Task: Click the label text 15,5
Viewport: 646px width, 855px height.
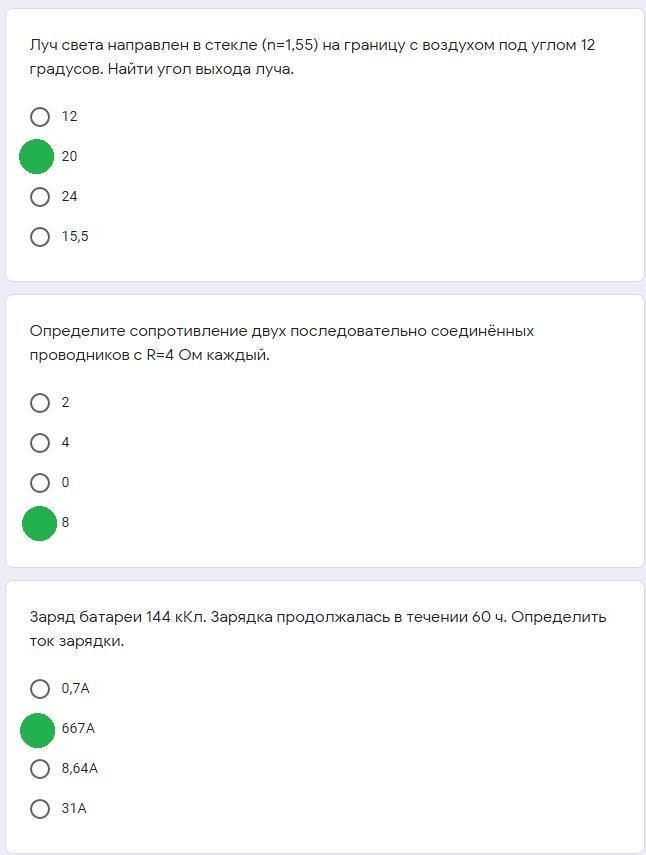Action: [75, 237]
